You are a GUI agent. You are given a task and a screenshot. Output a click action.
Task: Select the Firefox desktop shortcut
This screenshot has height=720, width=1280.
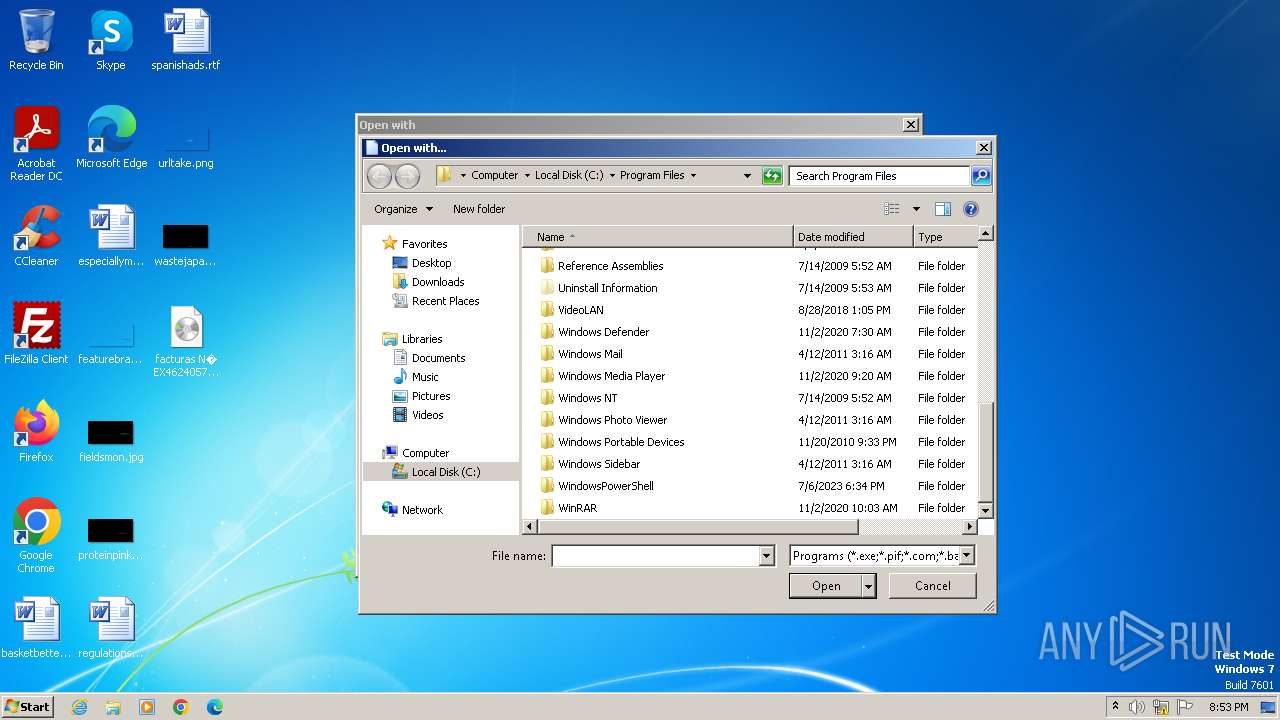tap(36, 432)
